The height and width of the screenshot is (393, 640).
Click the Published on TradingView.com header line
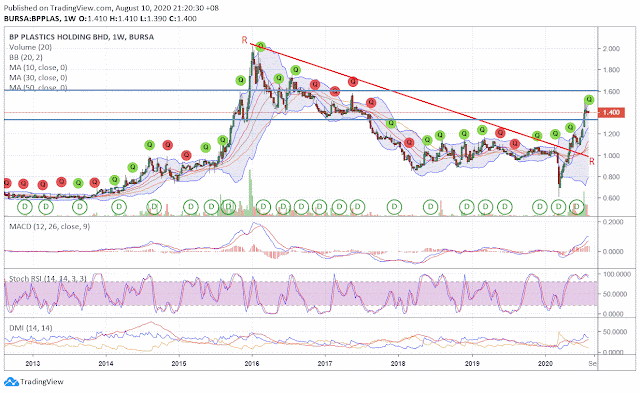coord(111,8)
